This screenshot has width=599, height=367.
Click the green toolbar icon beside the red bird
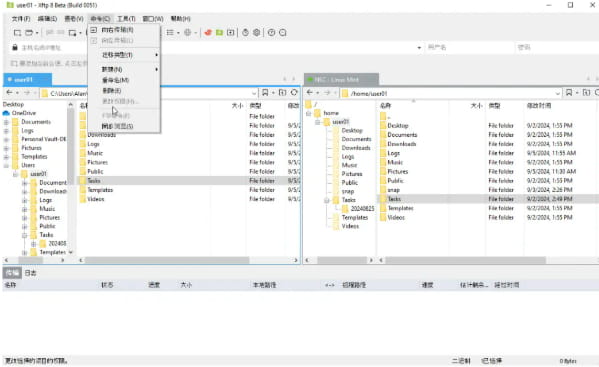(x=219, y=33)
